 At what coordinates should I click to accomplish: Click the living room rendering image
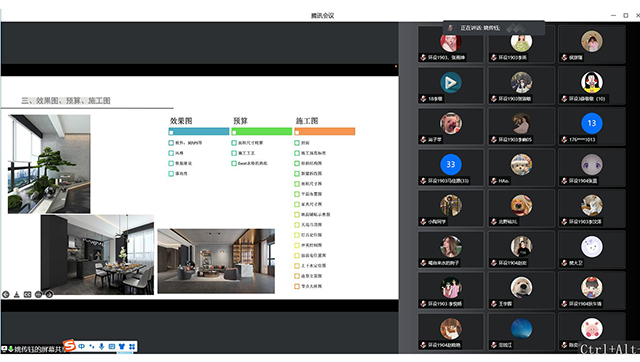coord(216,261)
